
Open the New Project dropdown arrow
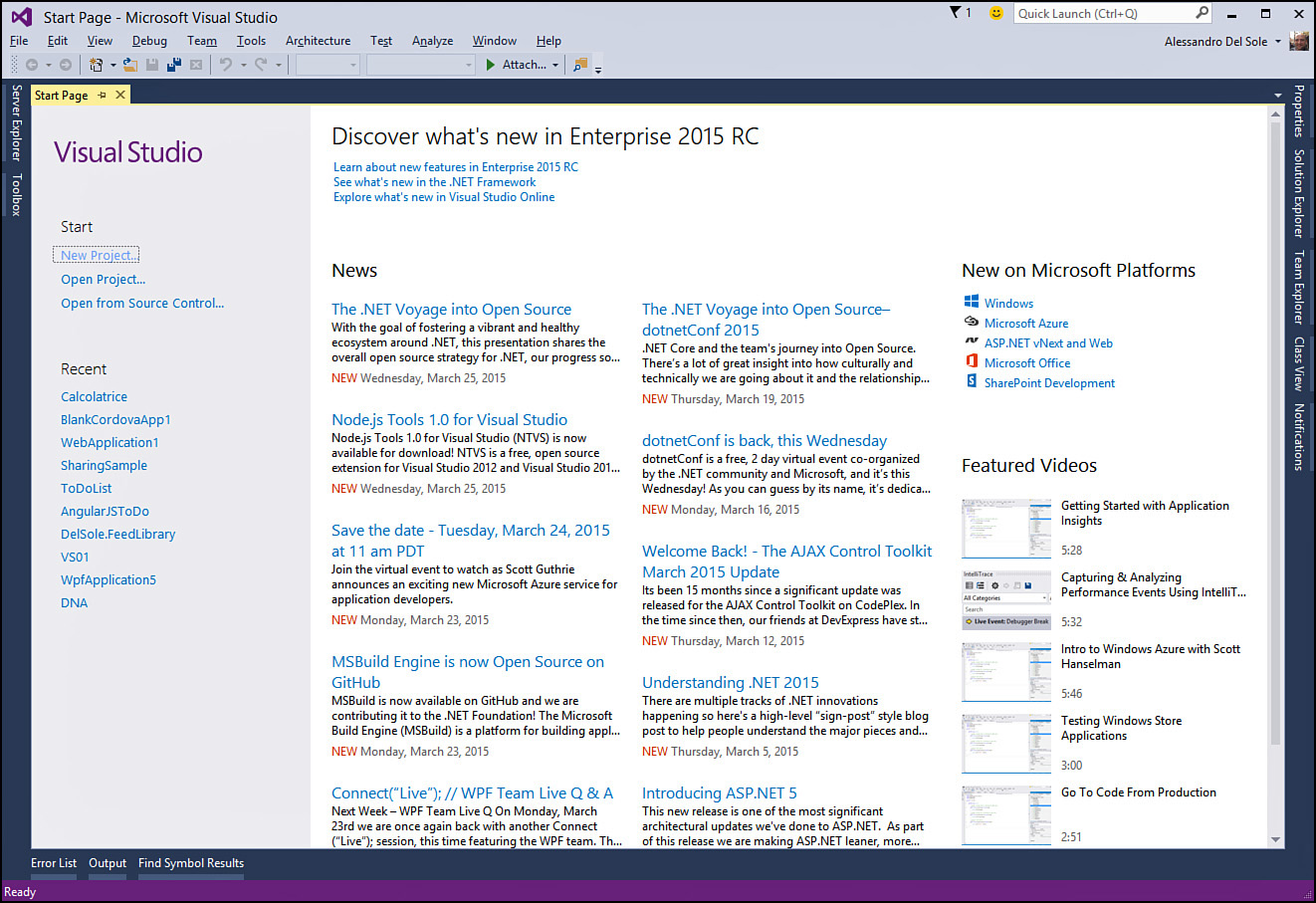pyautogui.click(x=113, y=66)
